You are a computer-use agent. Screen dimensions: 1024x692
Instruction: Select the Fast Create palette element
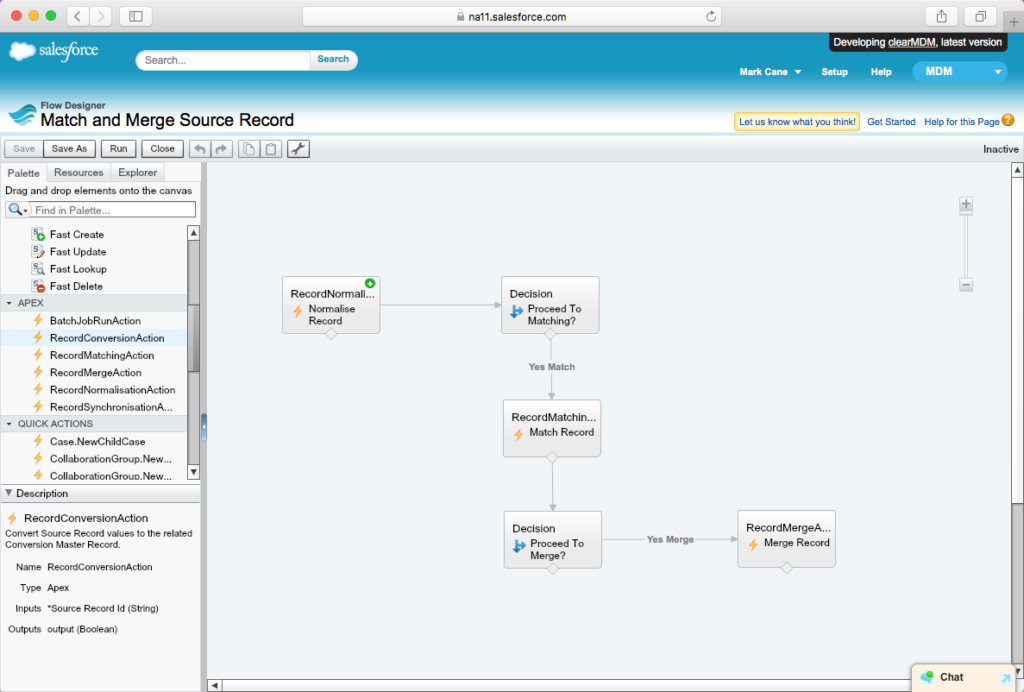coord(78,234)
